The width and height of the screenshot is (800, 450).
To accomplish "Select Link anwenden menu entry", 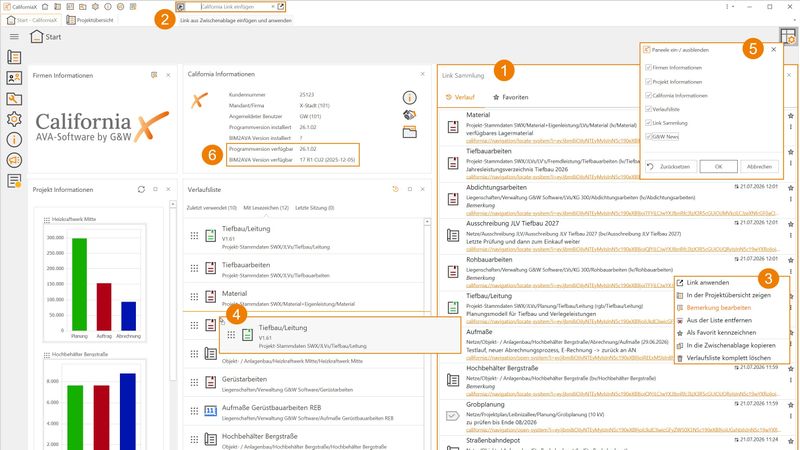I will point(732,283).
